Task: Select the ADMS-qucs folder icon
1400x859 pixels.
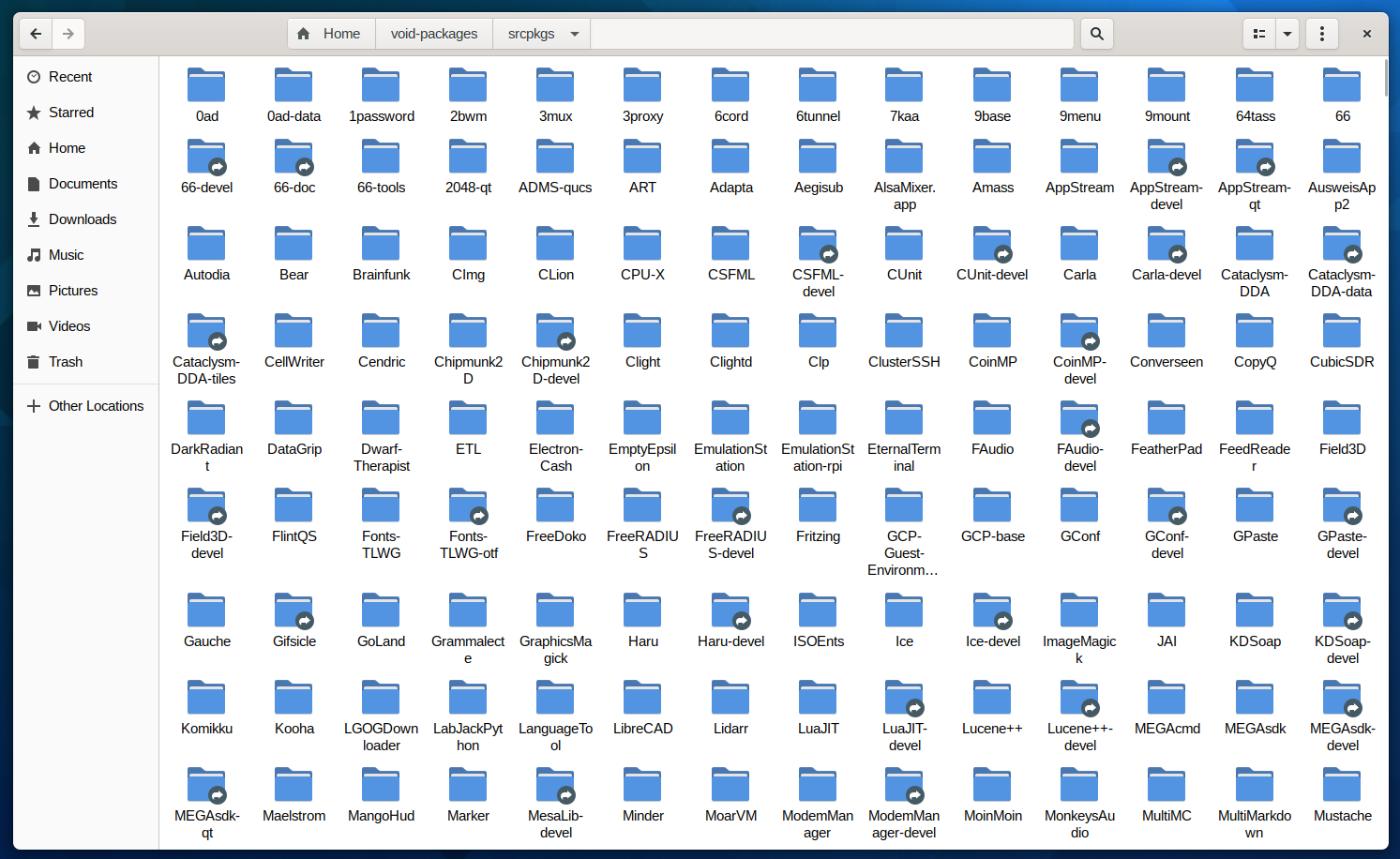Action: 555,156
